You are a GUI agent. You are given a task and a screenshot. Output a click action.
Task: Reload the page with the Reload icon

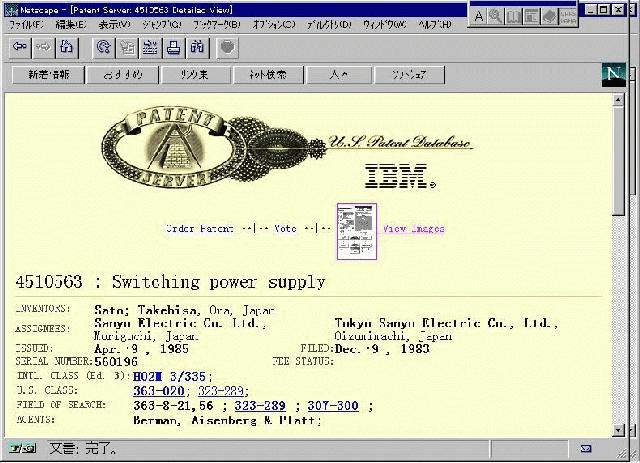click(103, 46)
